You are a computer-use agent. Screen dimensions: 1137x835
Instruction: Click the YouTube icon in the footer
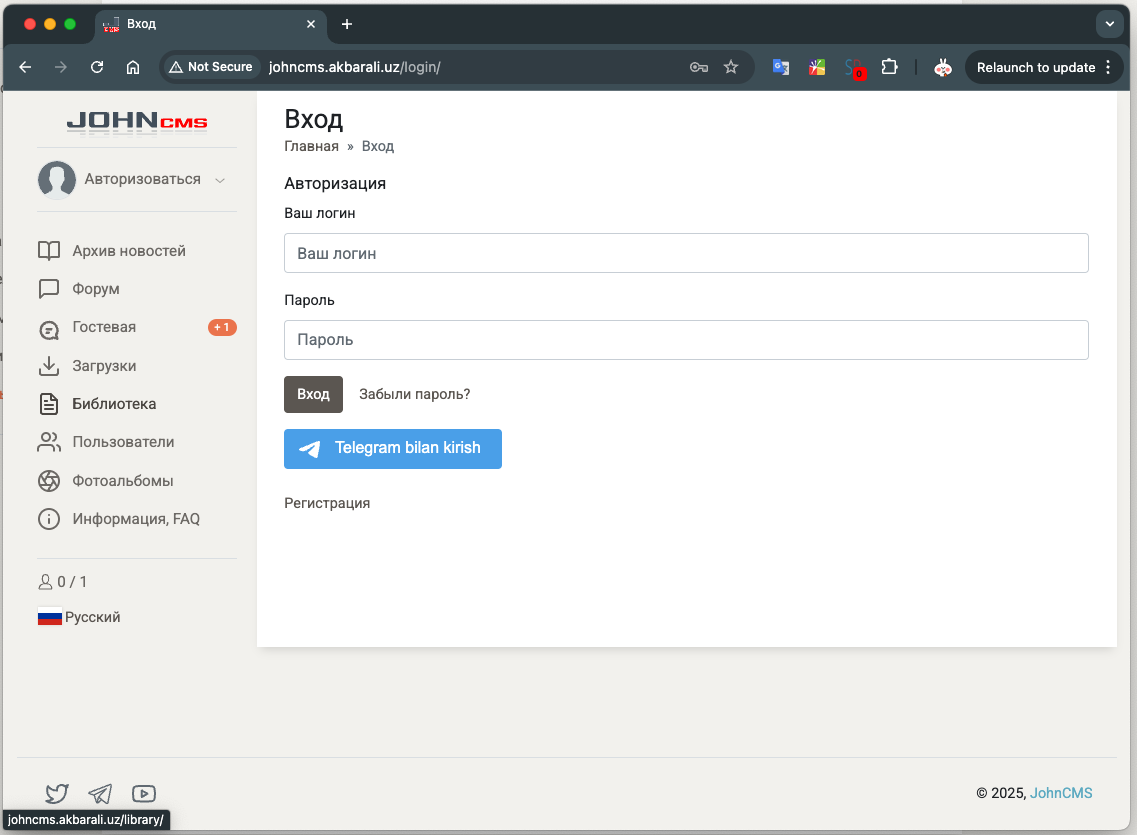pyautogui.click(x=144, y=794)
